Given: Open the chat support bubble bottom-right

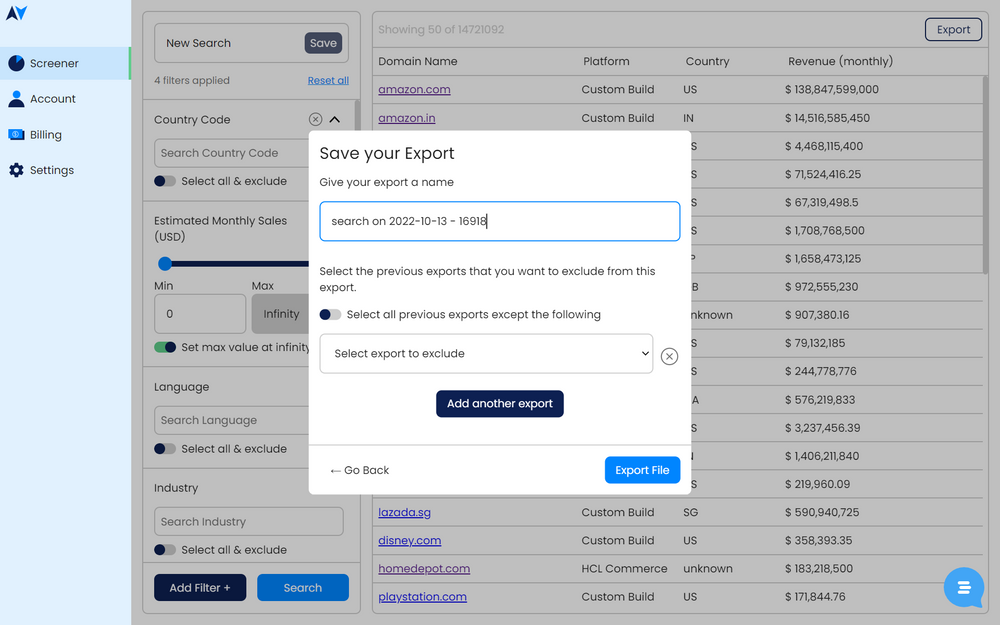Looking at the screenshot, I should pos(963,588).
